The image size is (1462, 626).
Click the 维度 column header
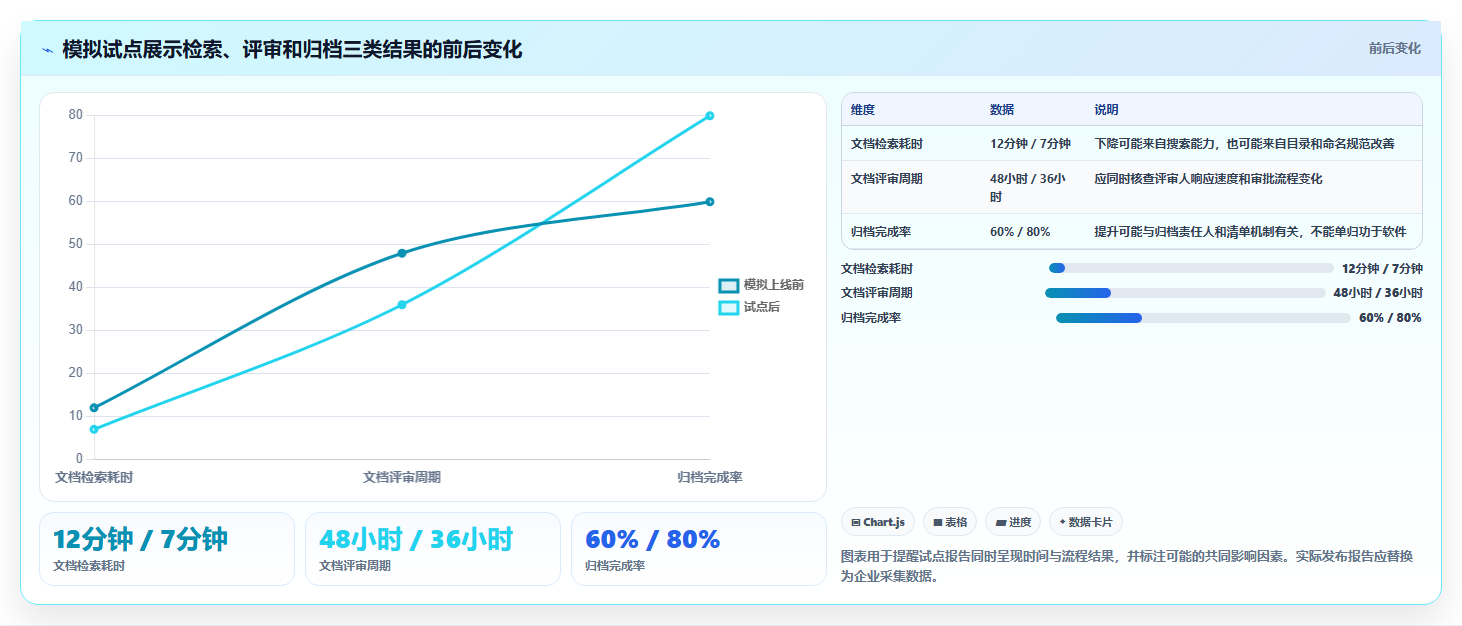(x=862, y=110)
